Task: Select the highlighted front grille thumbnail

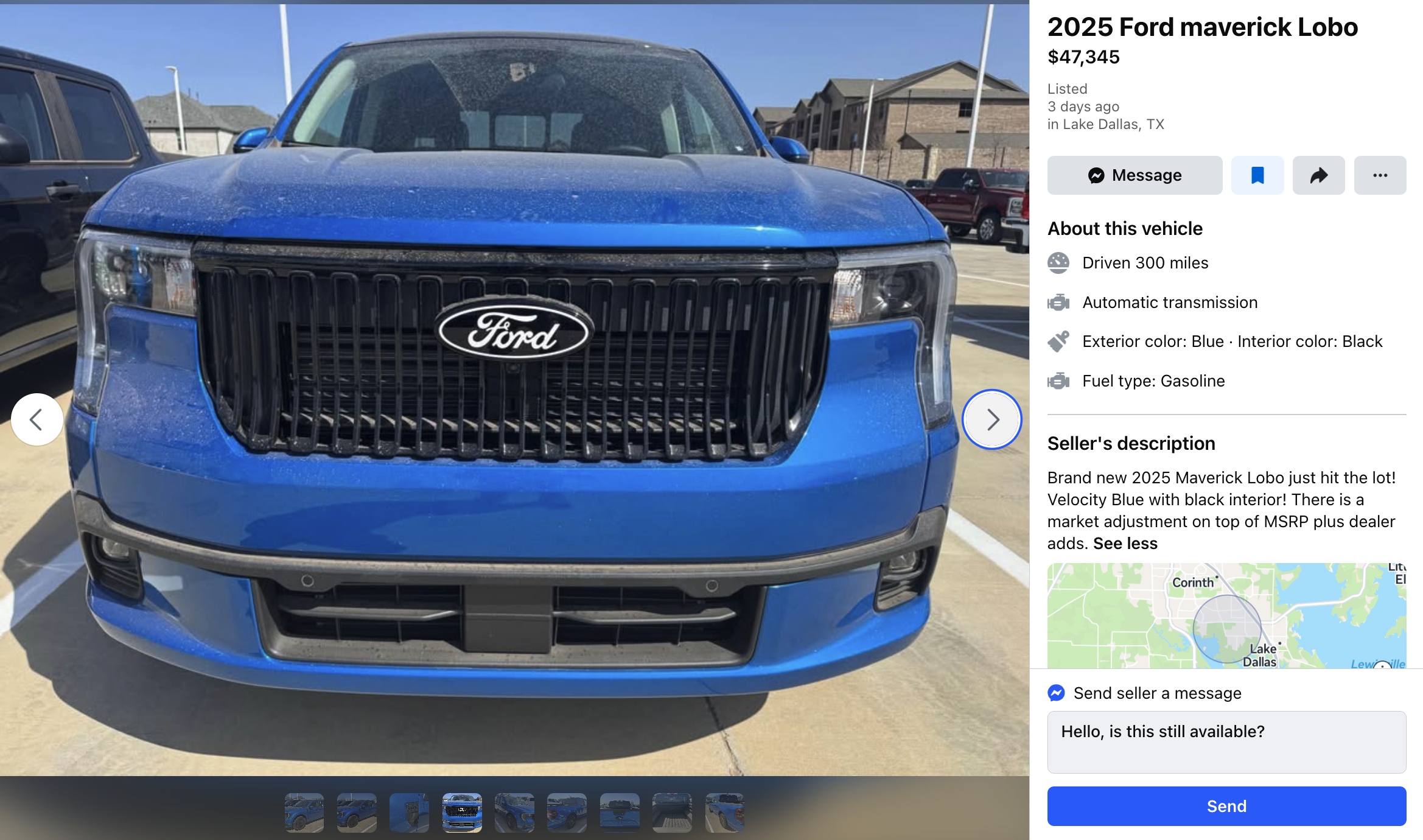Action: [462, 813]
